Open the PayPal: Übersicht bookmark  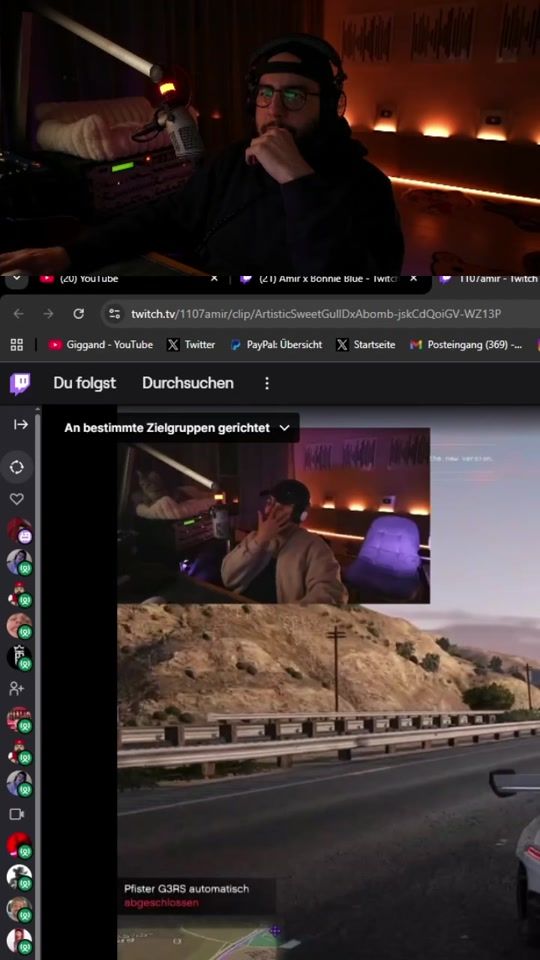[276, 345]
